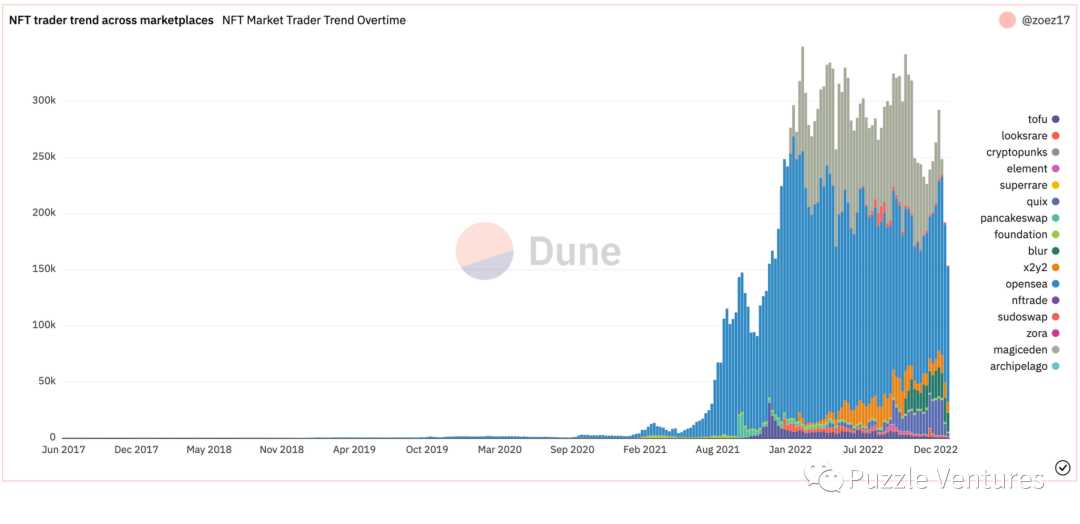Click the Dune logo watermark

coord(538,251)
